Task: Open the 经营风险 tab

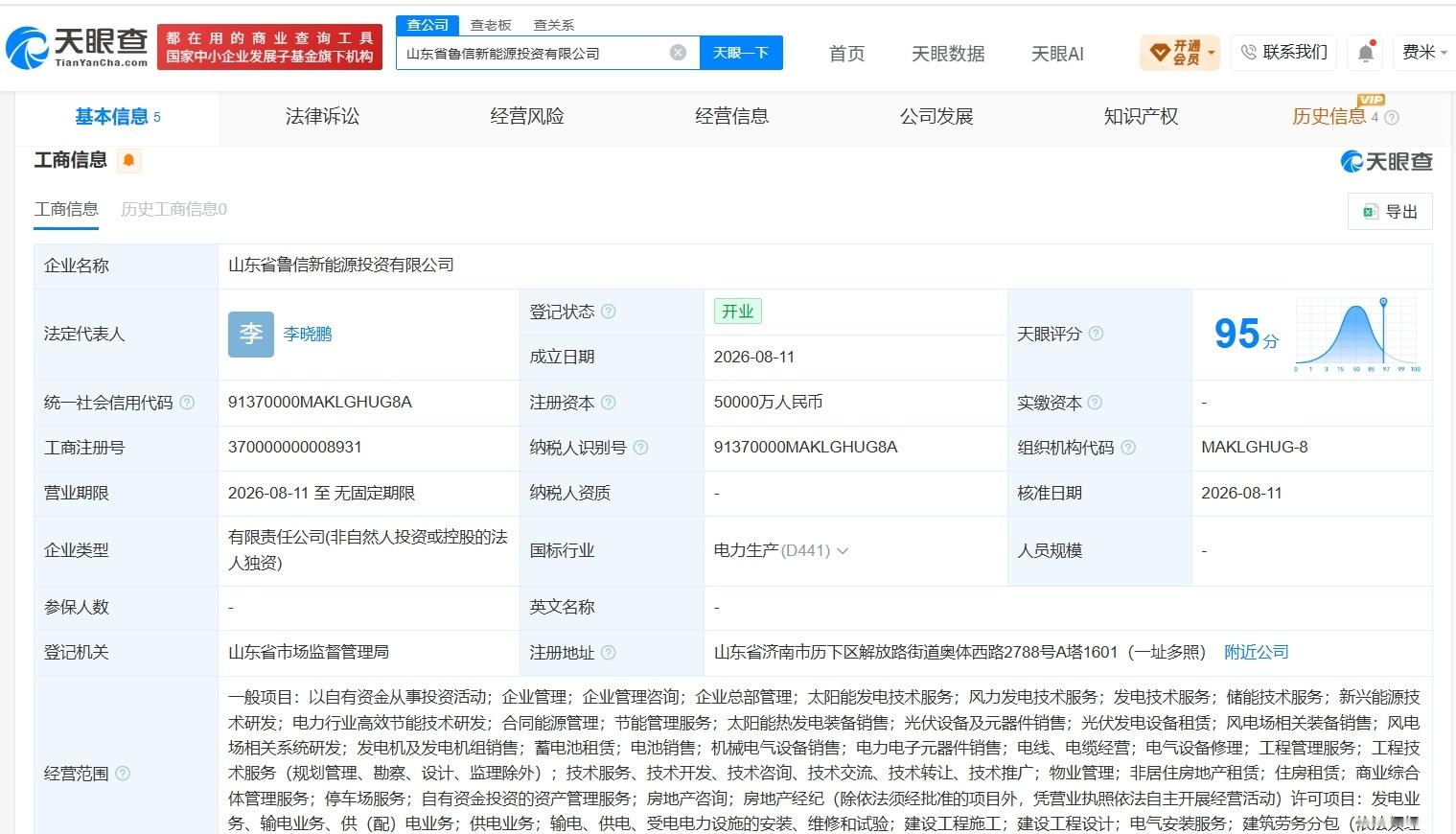Action: click(x=527, y=117)
